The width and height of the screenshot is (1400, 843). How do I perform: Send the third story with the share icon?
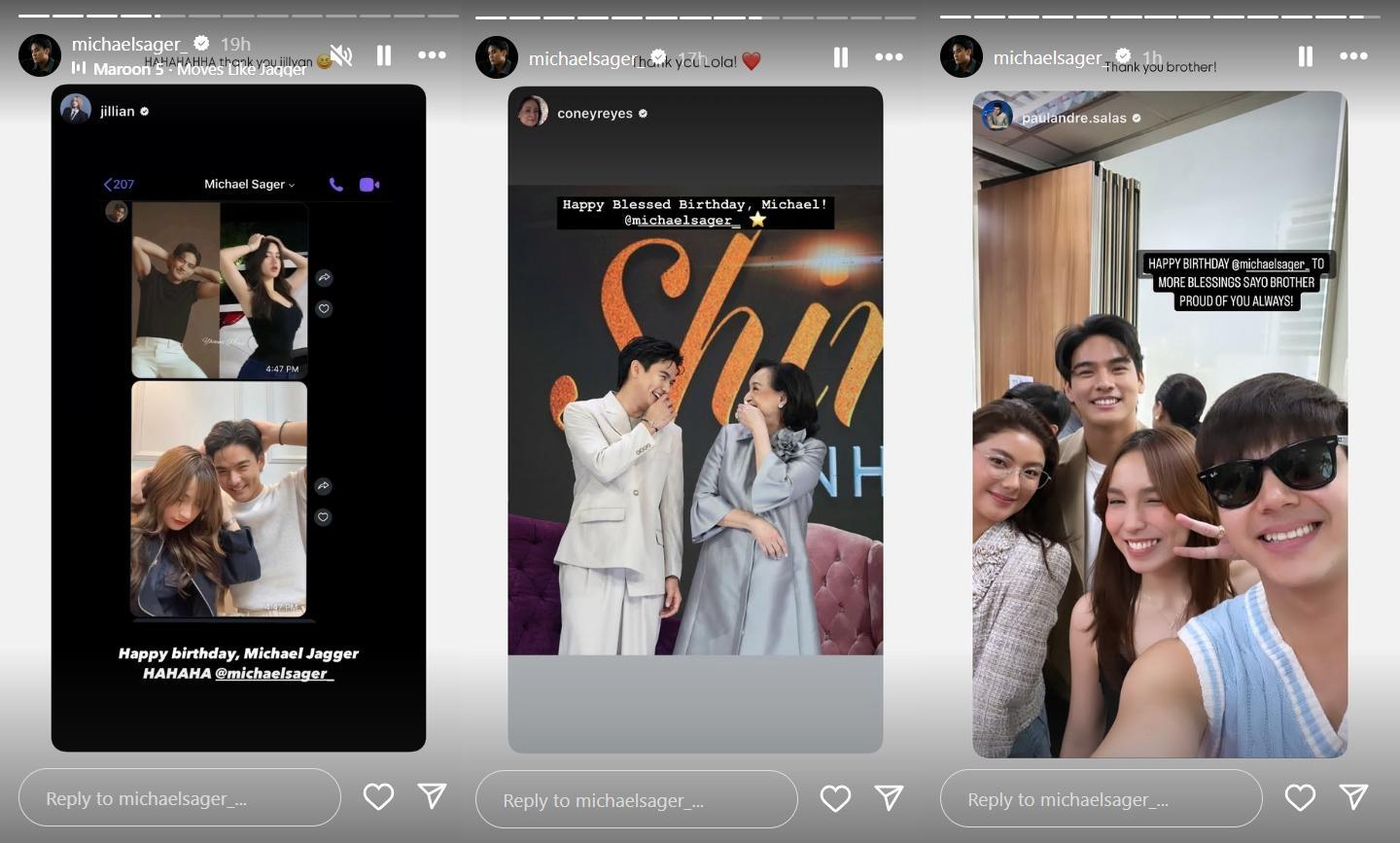1353,797
